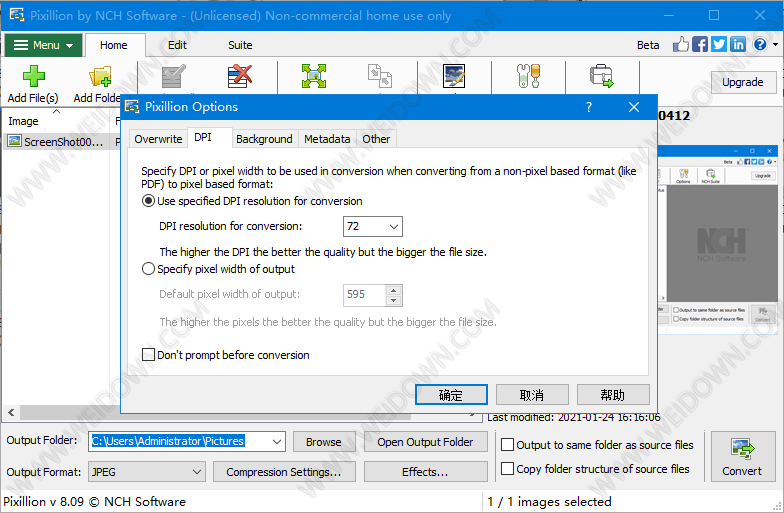This screenshot has width=784, height=513.
Task: Expand the DPI resolution dropdown showing 72
Action: pos(391,227)
